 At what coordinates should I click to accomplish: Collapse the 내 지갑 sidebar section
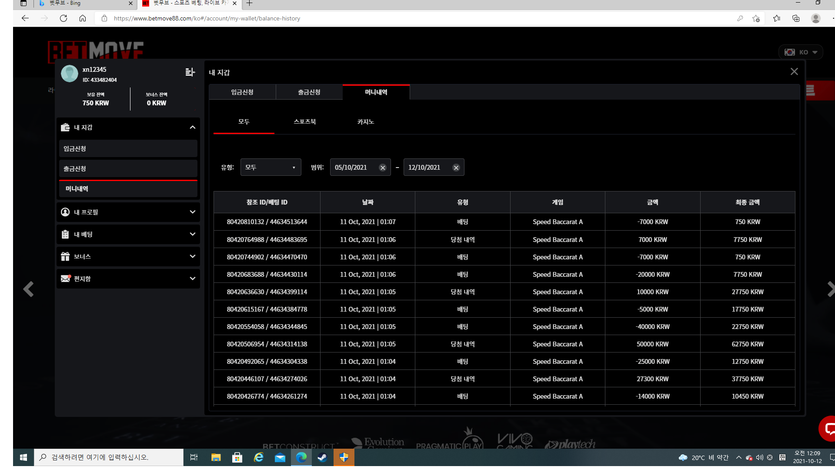coord(192,127)
